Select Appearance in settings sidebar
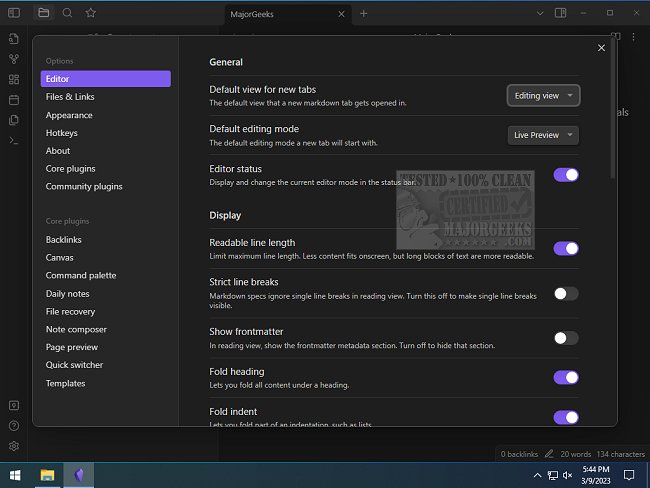 (x=69, y=115)
